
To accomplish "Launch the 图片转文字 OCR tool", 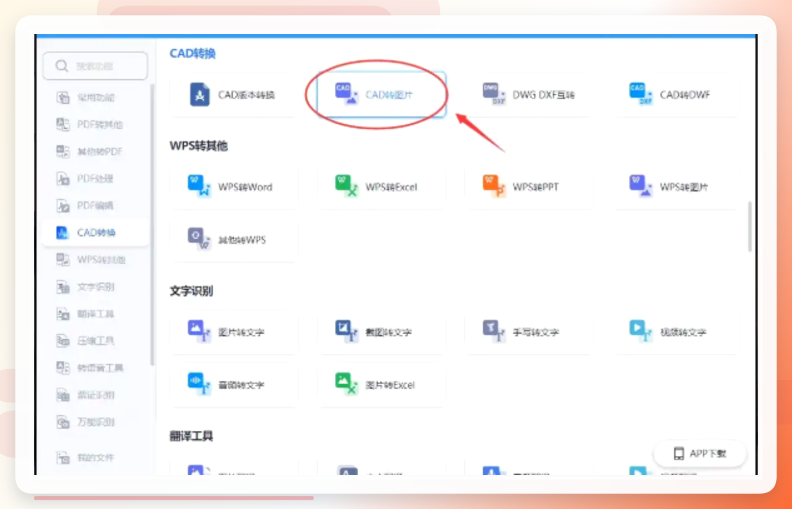I will 233,332.
